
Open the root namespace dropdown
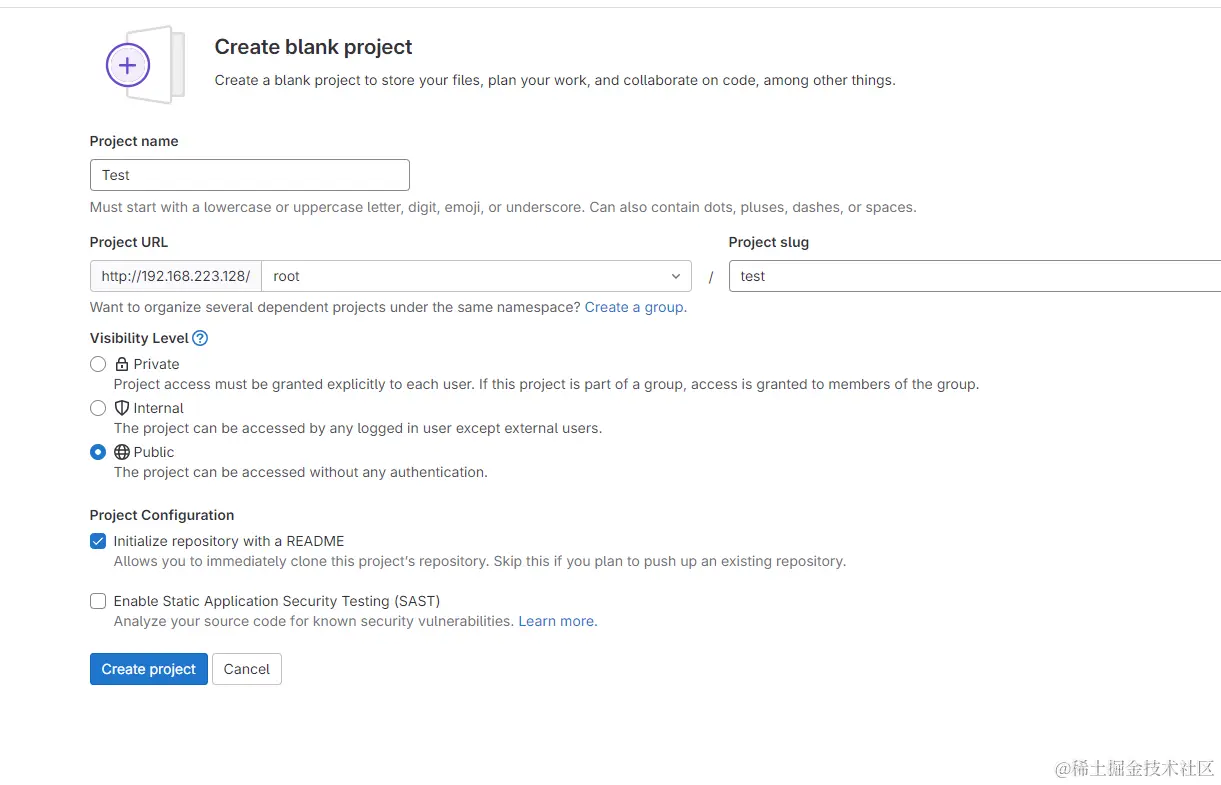(470, 276)
